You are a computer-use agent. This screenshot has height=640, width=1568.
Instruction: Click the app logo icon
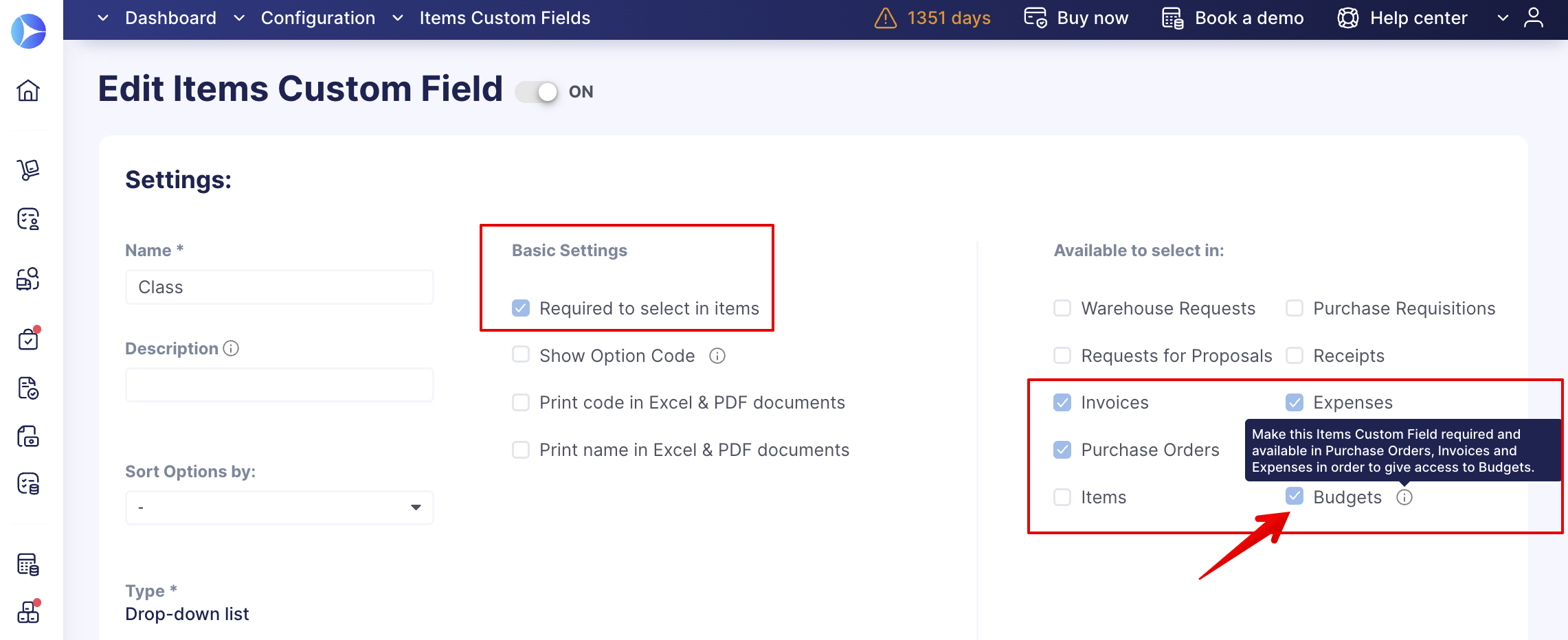coord(29,31)
